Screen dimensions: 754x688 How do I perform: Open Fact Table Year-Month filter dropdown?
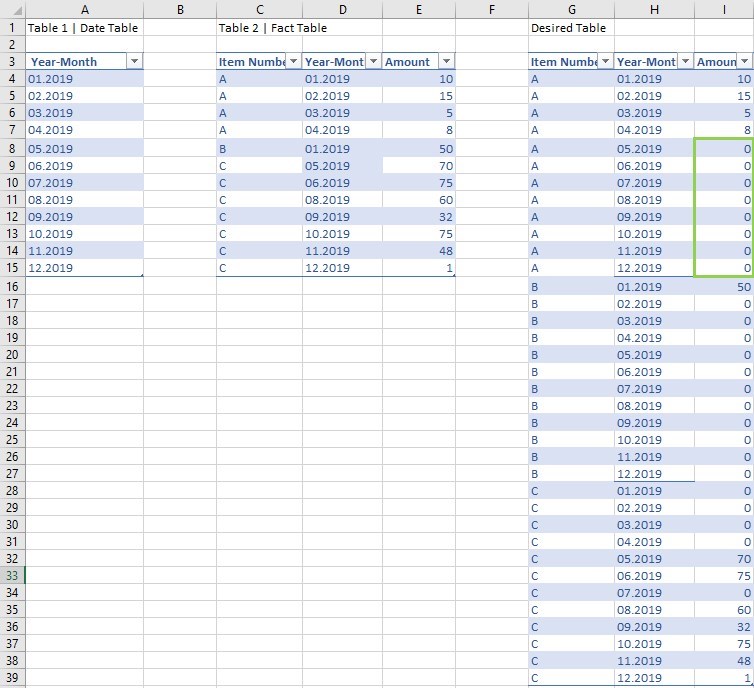[x=373, y=62]
